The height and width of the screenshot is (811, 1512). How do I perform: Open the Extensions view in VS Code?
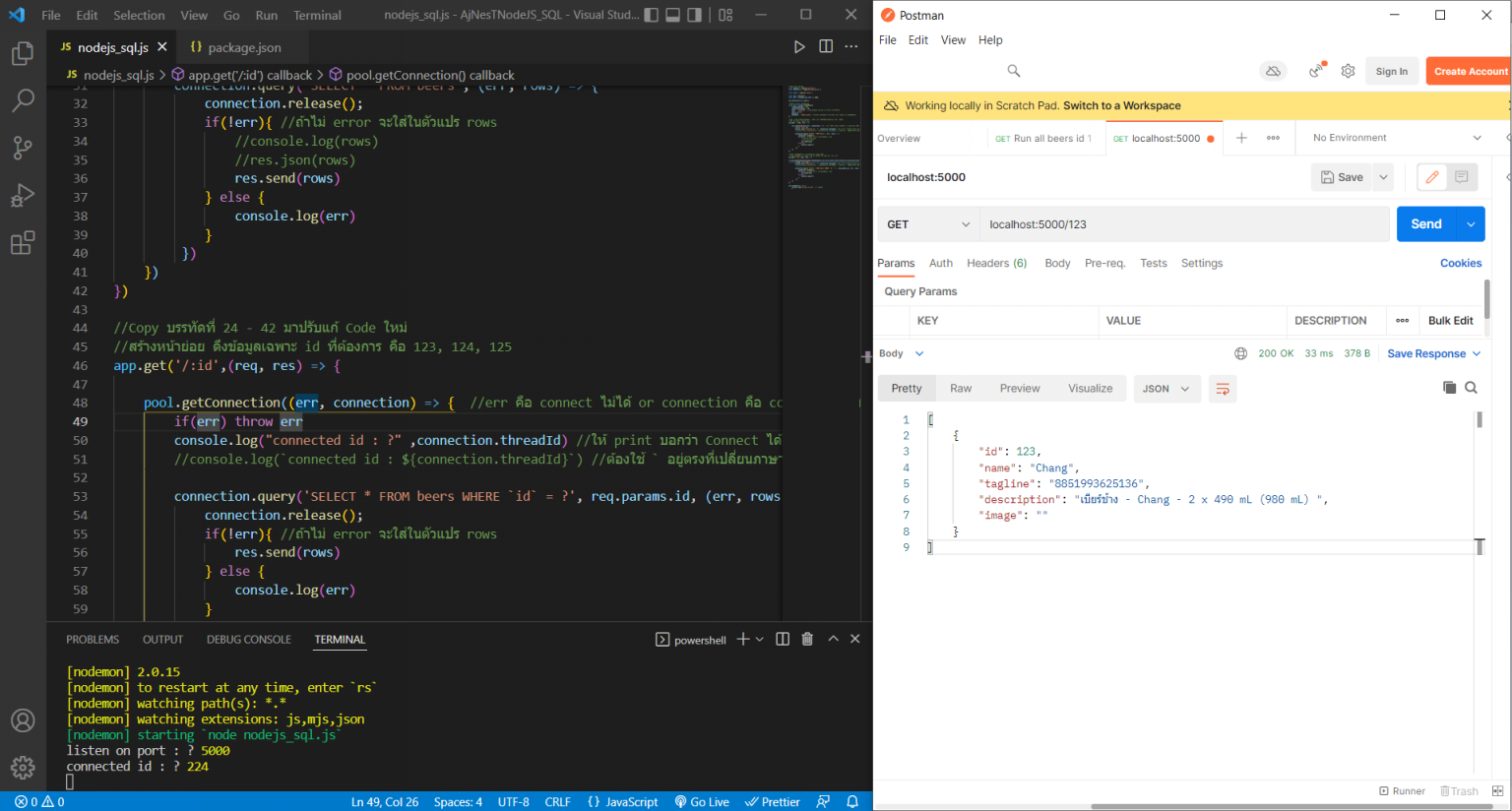coord(22,243)
